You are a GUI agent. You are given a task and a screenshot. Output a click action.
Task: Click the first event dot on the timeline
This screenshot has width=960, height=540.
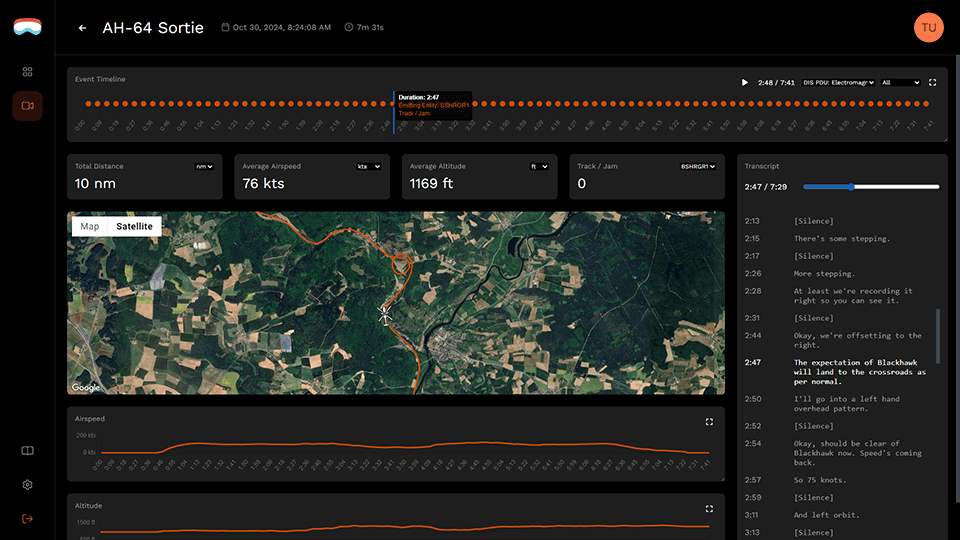point(88,104)
